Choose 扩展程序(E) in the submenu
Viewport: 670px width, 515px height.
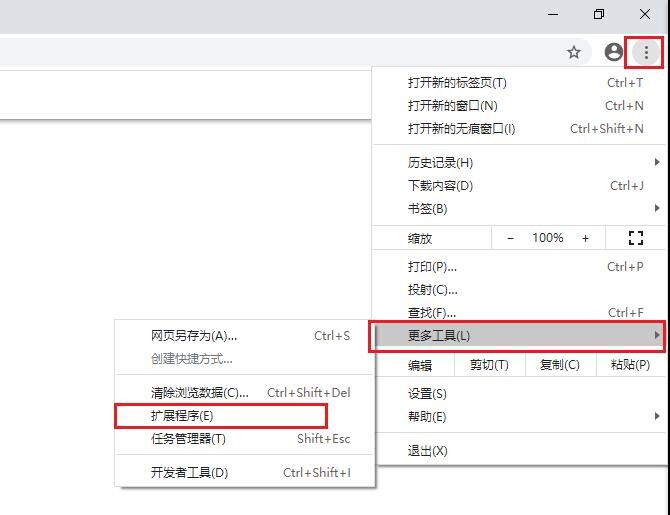[182, 415]
